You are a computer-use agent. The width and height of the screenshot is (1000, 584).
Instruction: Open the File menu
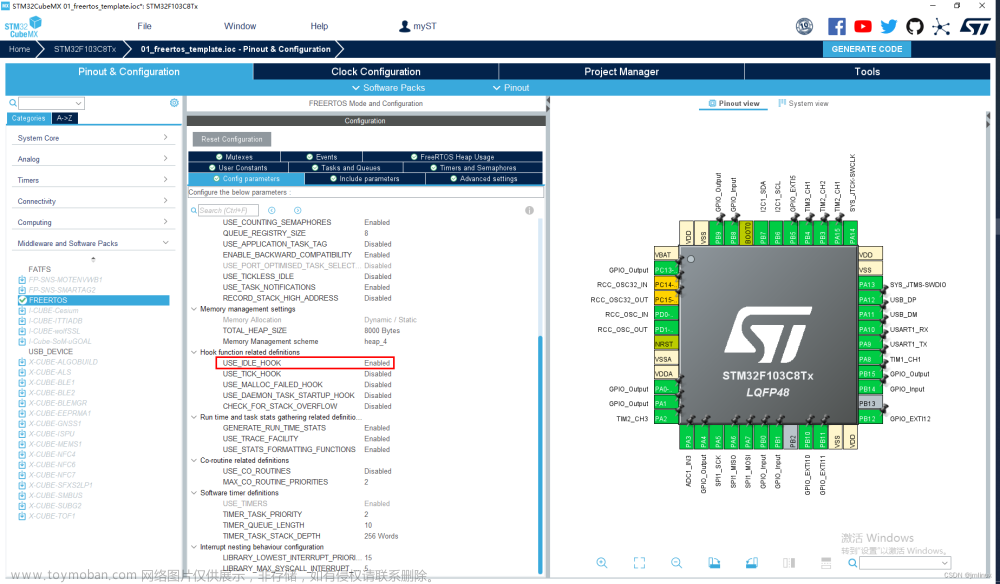[144, 26]
